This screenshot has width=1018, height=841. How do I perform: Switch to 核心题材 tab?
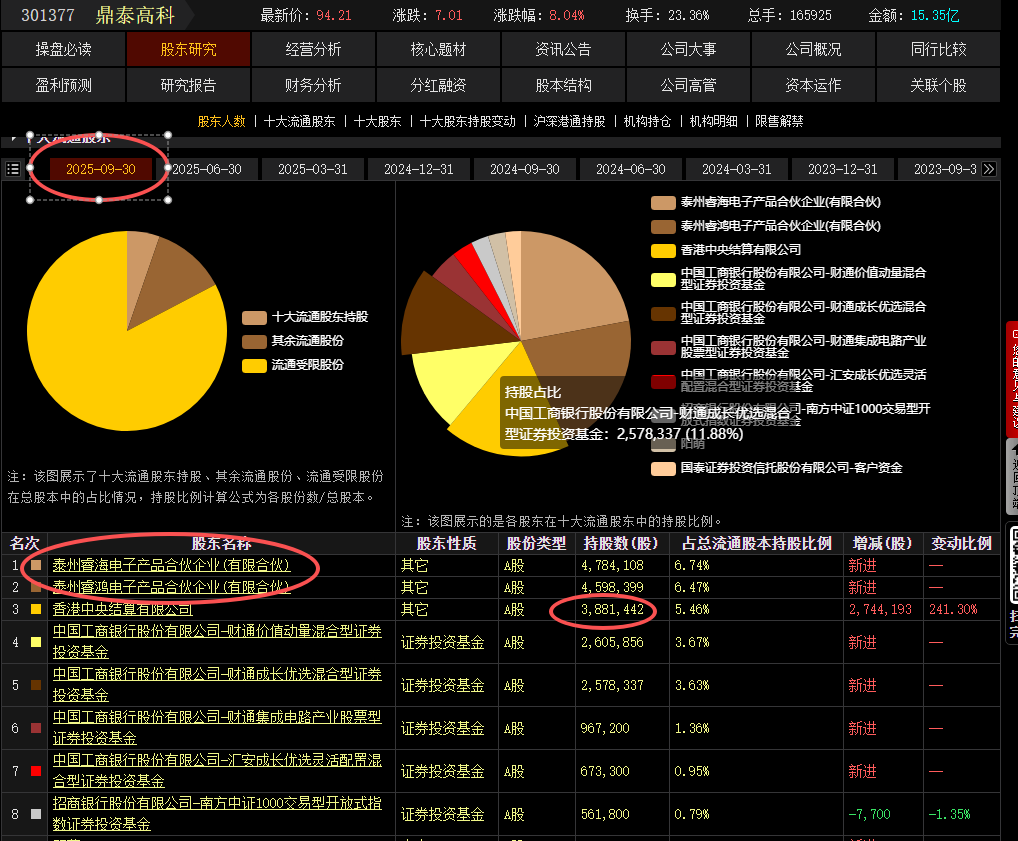pyautogui.click(x=438, y=49)
